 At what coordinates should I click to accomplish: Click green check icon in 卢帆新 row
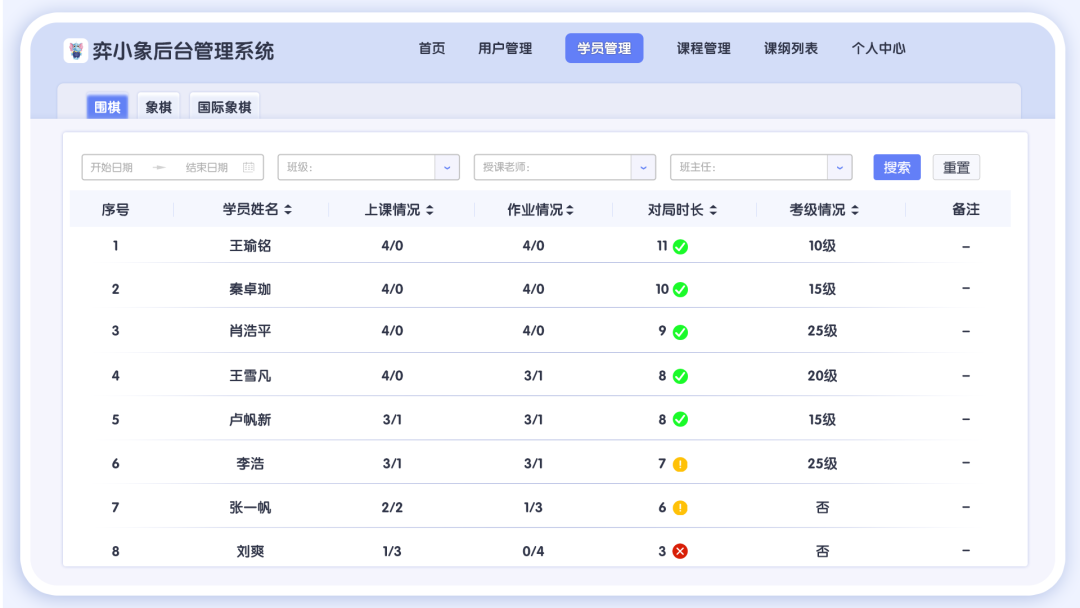click(x=681, y=419)
